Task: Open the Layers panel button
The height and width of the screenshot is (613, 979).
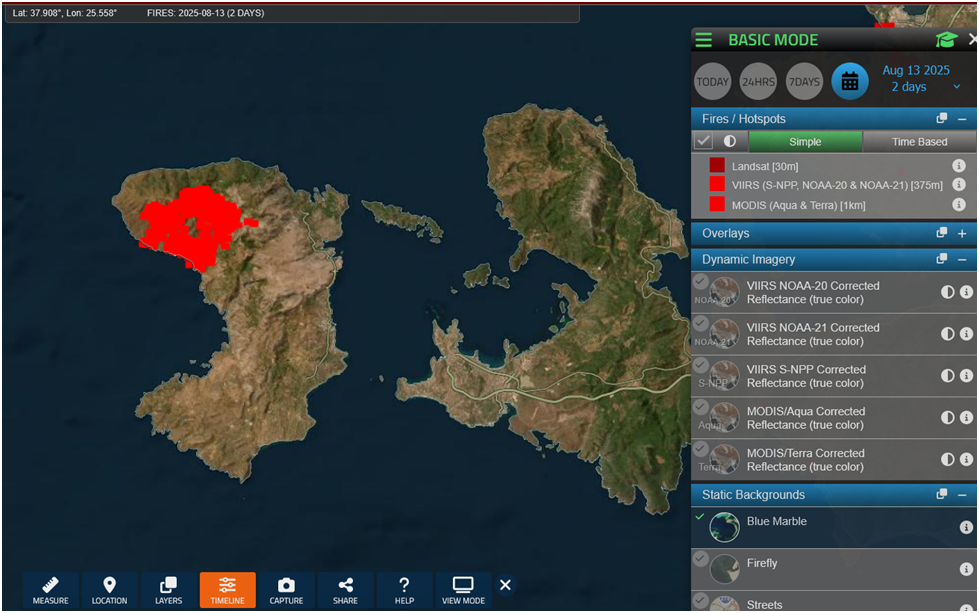Action: (168, 590)
